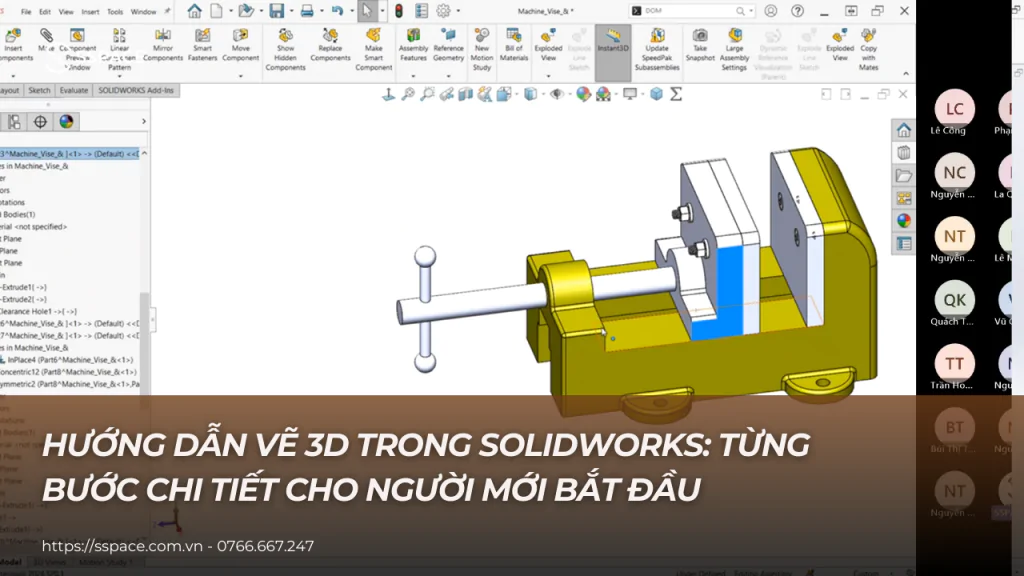1024x576 pixels.
Task: Click participant QK avatar
Action: (954, 300)
